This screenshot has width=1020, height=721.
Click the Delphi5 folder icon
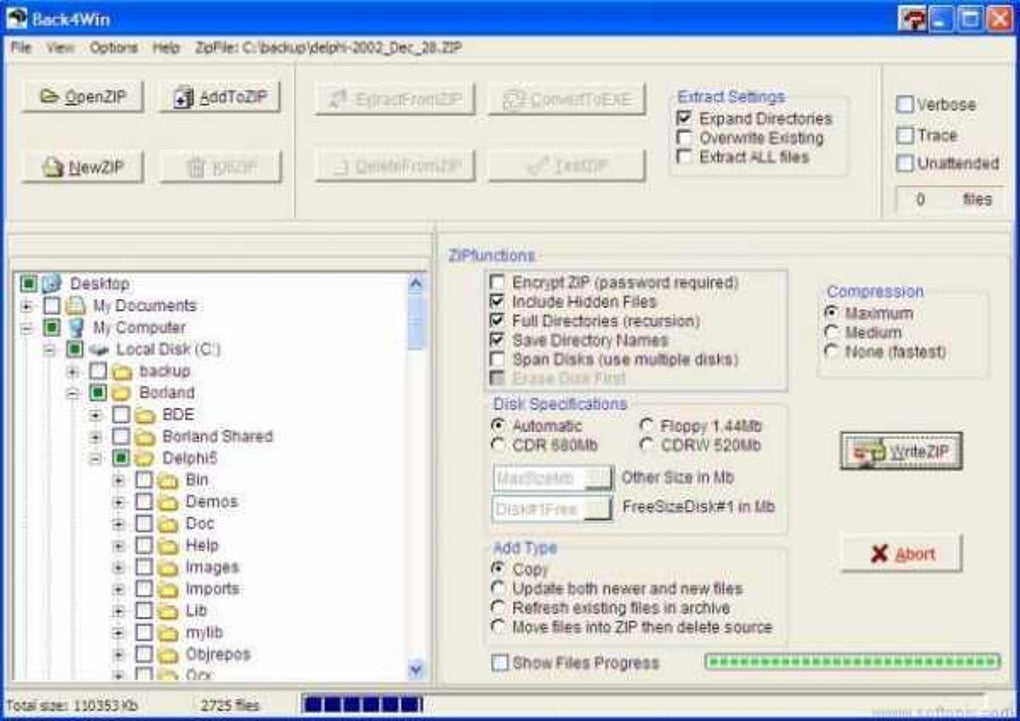(145, 459)
